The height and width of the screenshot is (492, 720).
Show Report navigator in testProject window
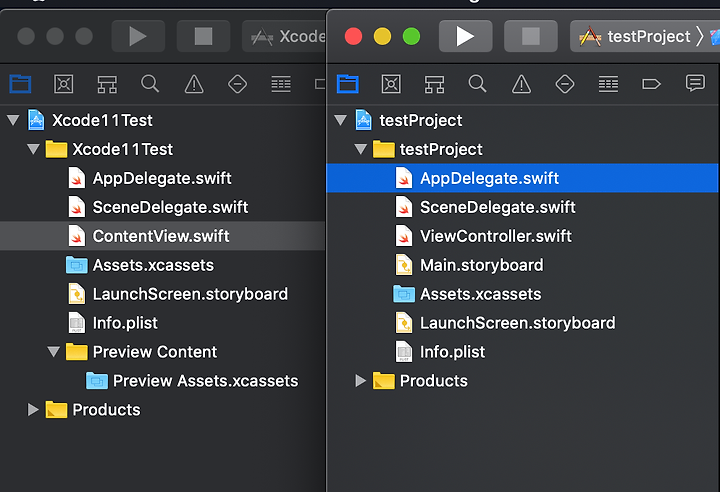pos(695,83)
